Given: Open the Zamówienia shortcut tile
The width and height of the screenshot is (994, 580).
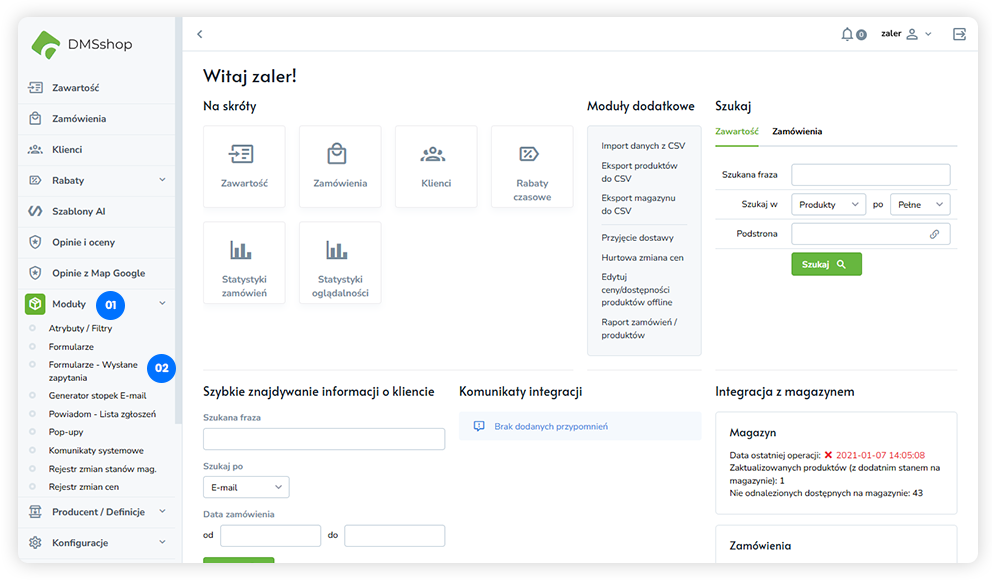Looking at the screenshot, I should coord(340,166).
